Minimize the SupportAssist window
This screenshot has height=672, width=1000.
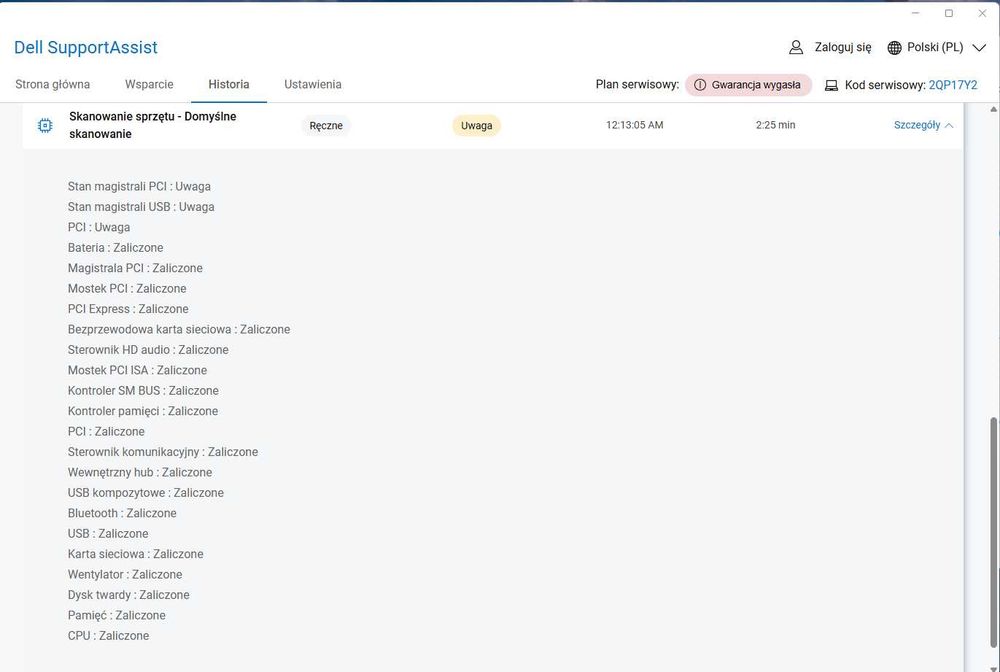(915, 13)
